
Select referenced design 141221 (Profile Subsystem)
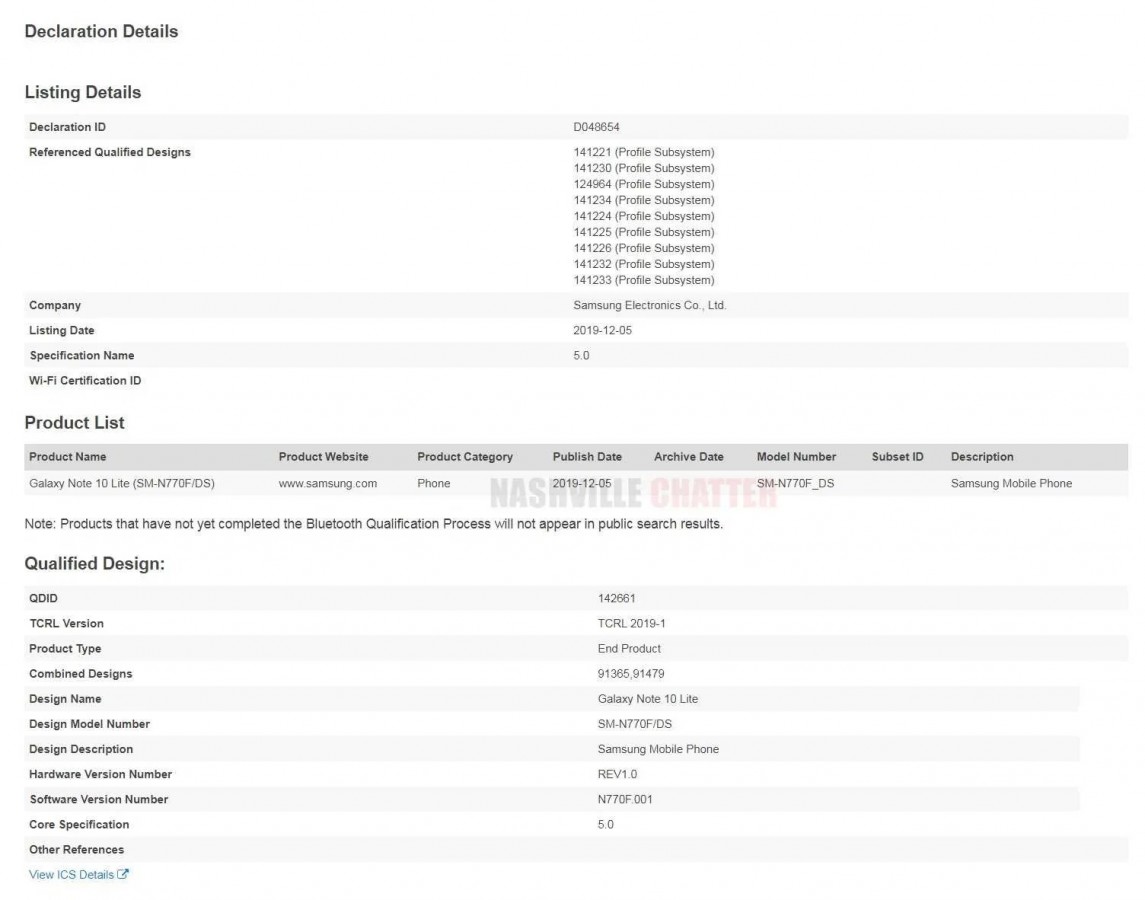click(x=644, y=152)
